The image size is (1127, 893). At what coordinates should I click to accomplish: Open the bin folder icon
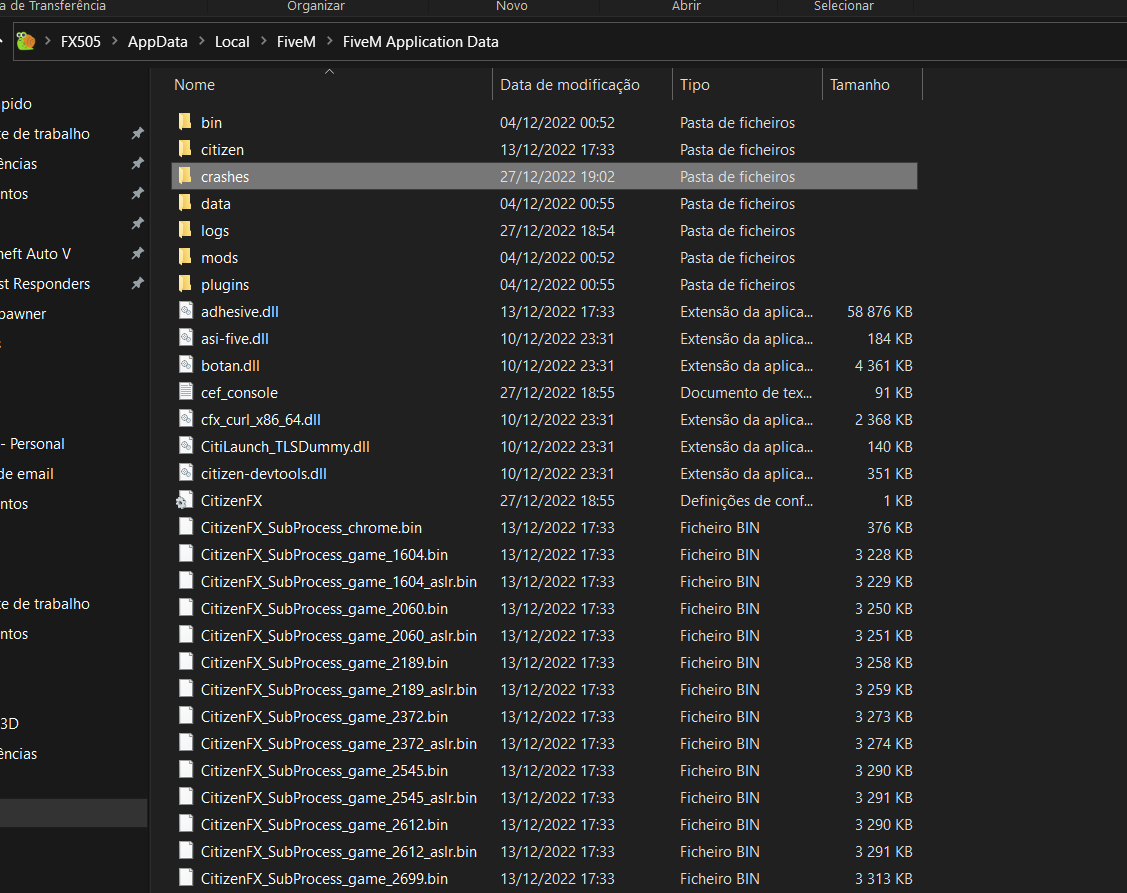tap(185, 122)
